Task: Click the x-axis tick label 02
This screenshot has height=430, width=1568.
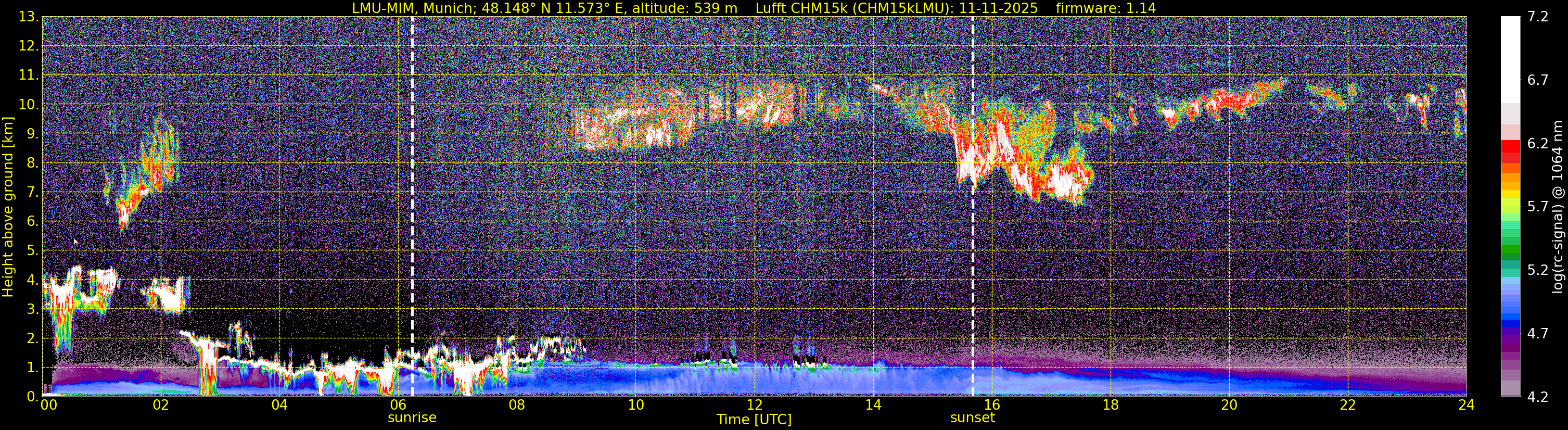Action: [x=160, y=404]
